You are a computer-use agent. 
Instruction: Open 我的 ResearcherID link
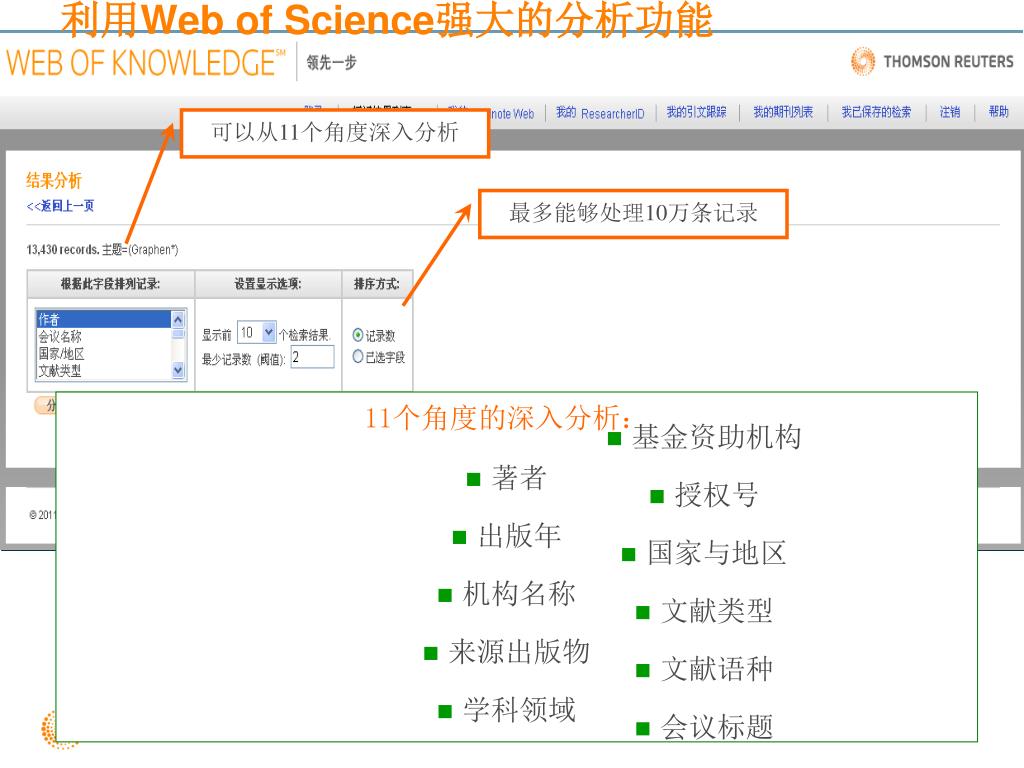[600, 113]
